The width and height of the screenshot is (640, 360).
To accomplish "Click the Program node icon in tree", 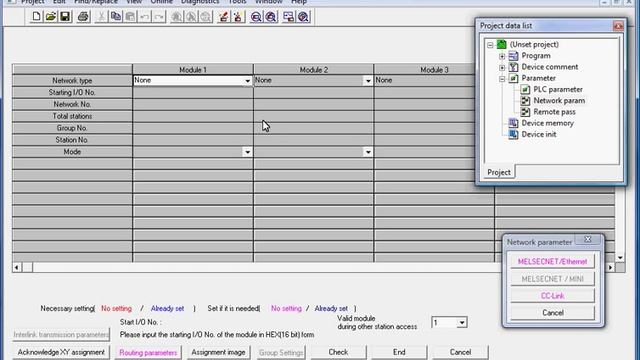I will (x=513, y=56).
